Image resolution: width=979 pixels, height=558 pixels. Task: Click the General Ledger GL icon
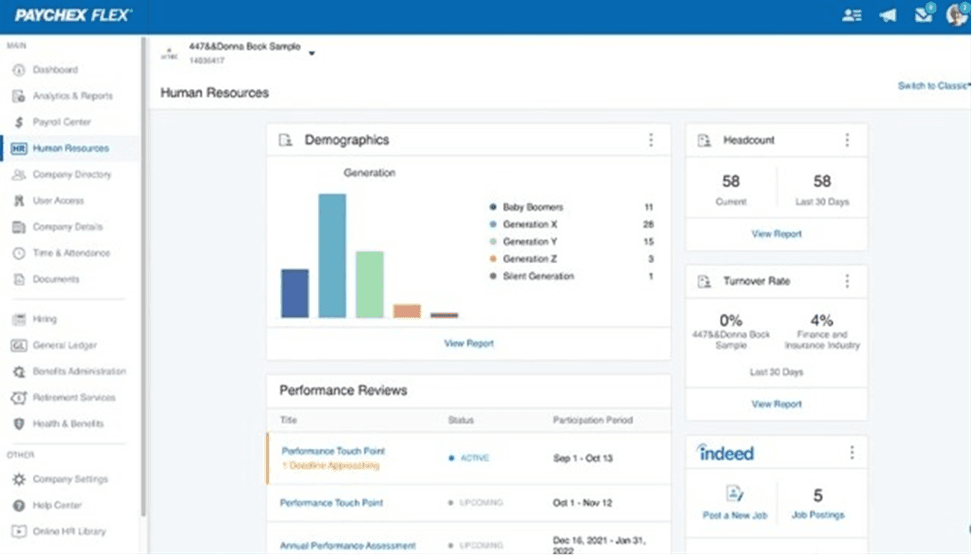pos(19,346)
